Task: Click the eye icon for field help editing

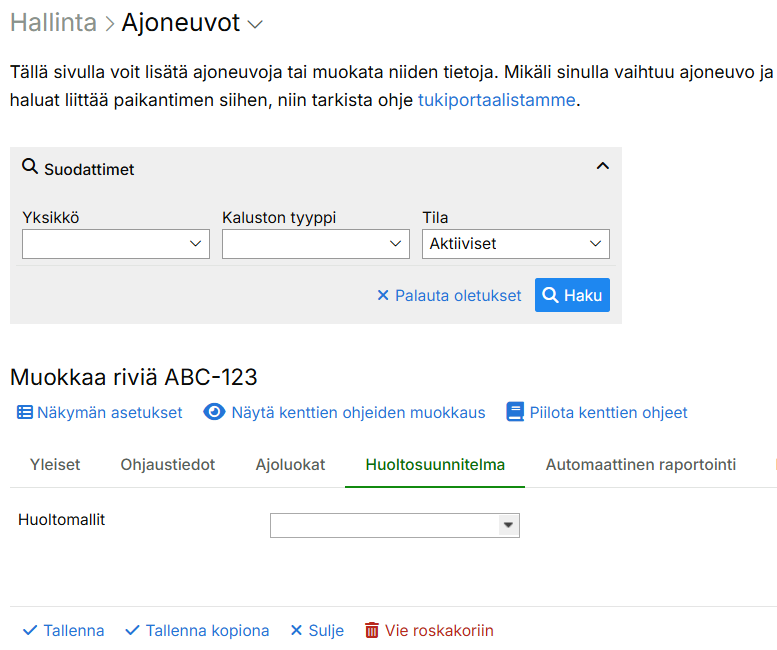Action: (x=214, y=412)
